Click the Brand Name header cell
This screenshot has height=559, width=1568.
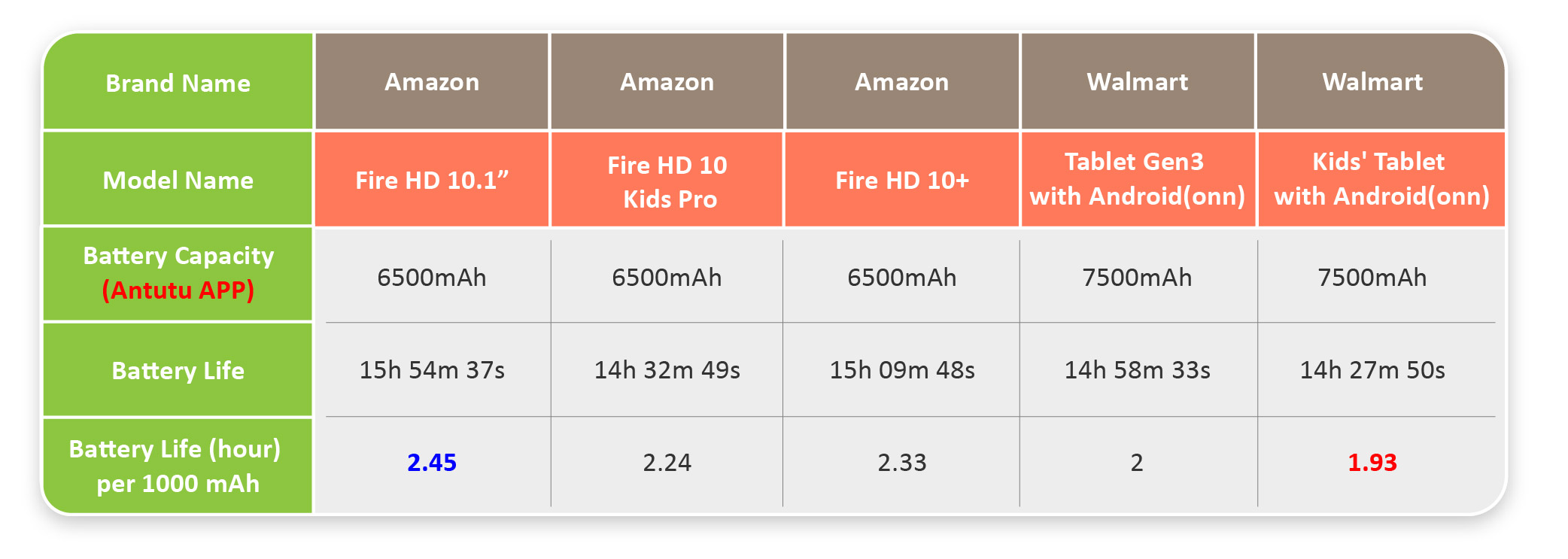pos(178,82)
